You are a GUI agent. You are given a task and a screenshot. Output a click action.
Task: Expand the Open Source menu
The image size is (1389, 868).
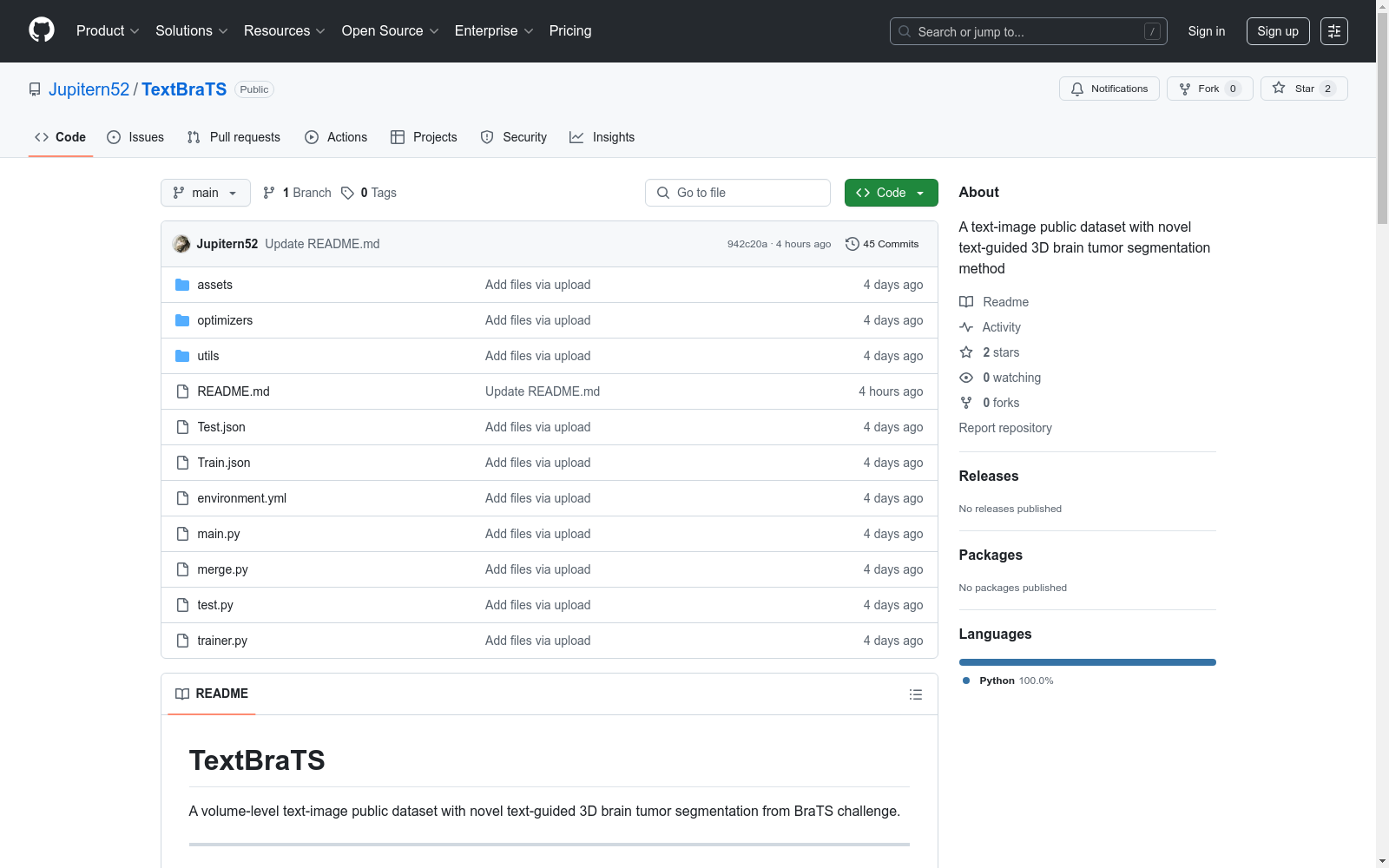(390, 31)
